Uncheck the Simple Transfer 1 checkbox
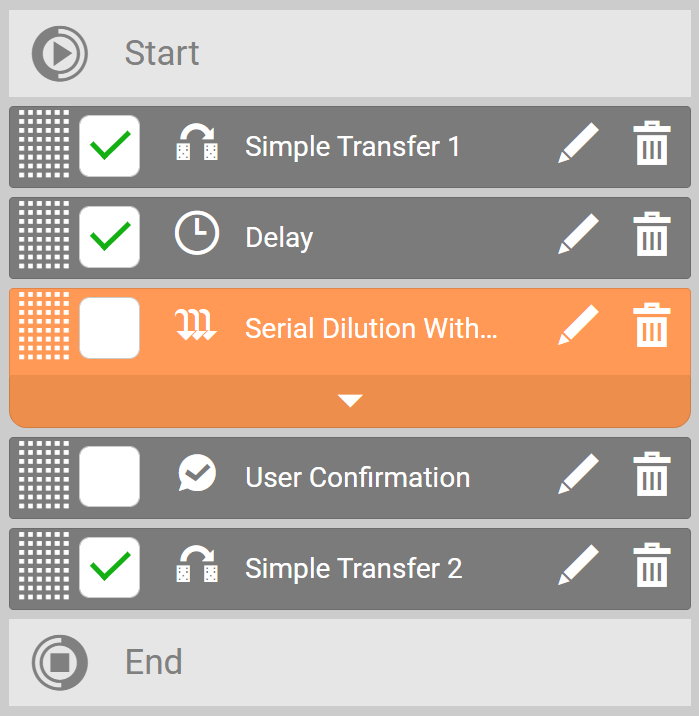 109,146
